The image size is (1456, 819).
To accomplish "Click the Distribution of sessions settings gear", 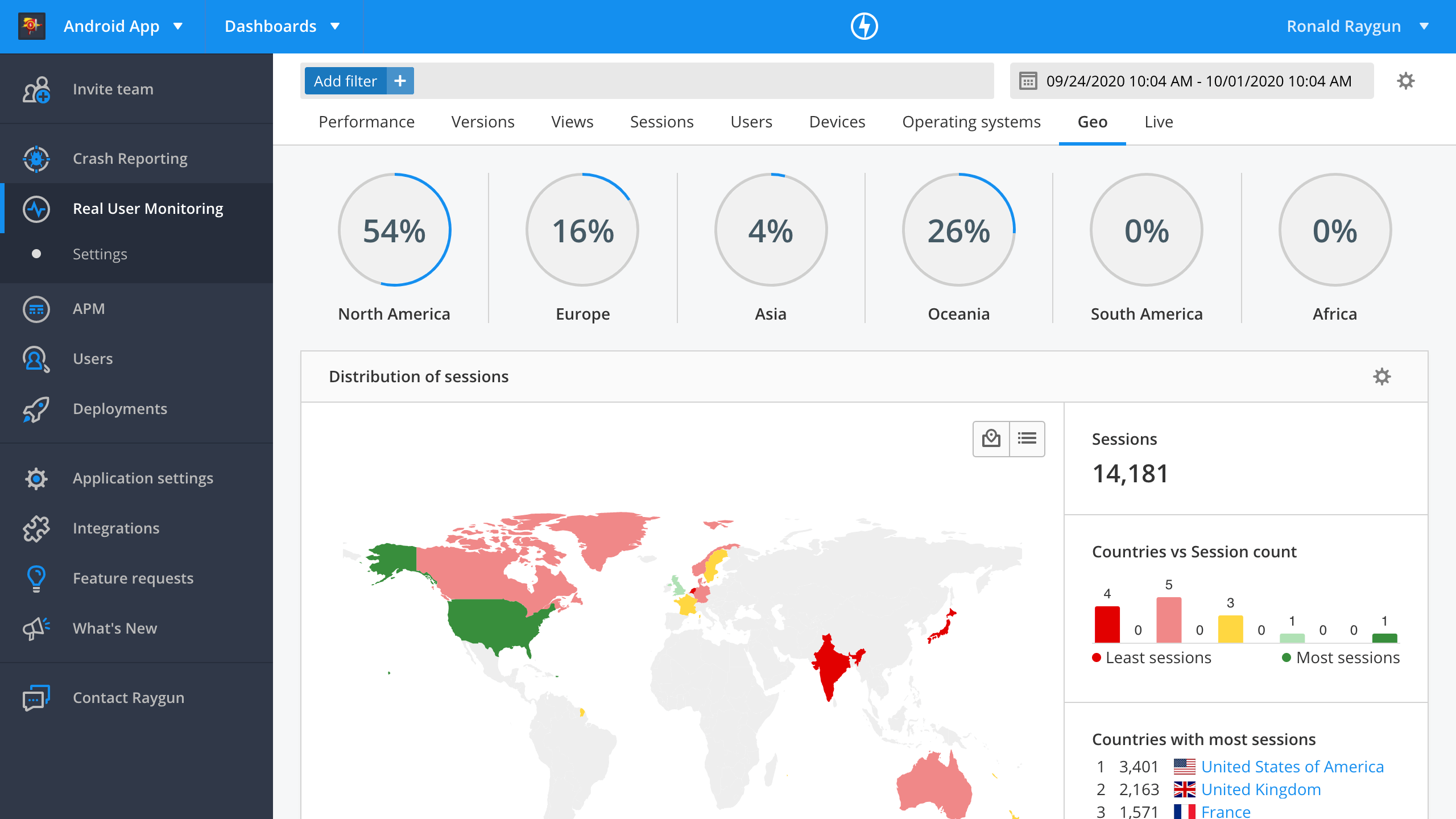I will (1382, 376).
